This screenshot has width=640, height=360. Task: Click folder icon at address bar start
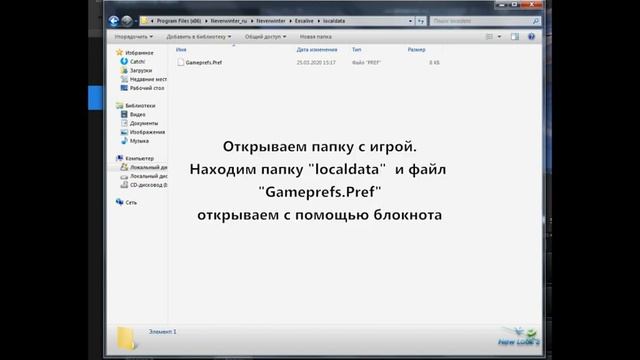click(144, 21)
